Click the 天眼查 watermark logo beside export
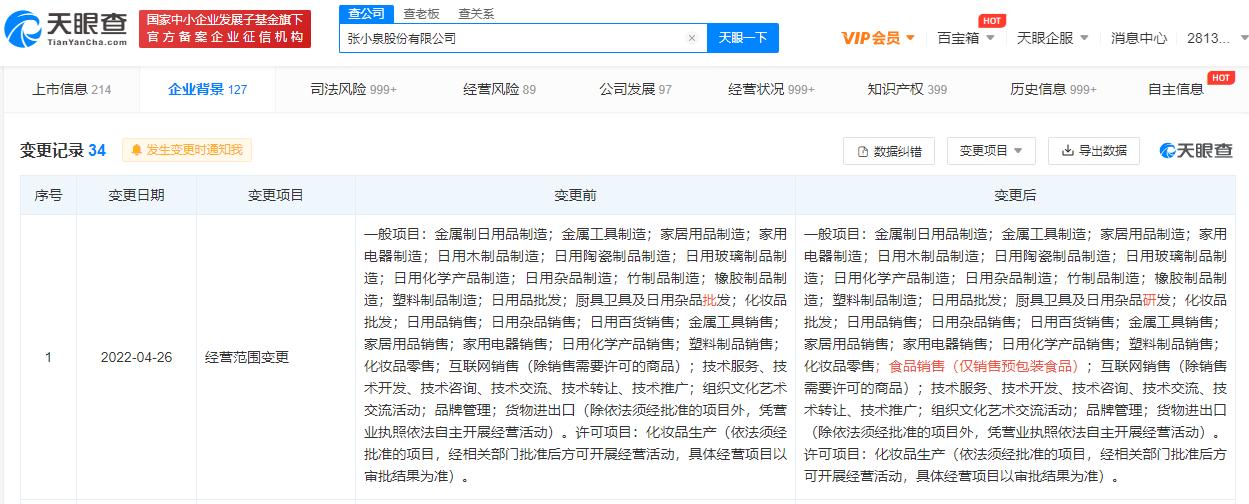 [1196, 150]
